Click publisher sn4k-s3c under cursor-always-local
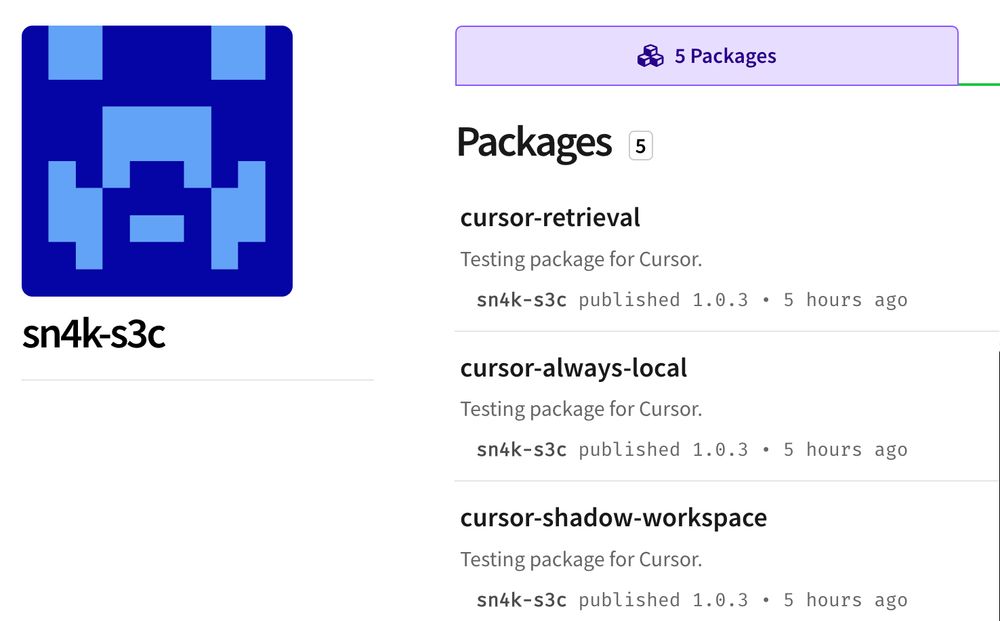The height and width of the screenshot is (621, 1000). (521, 450)
